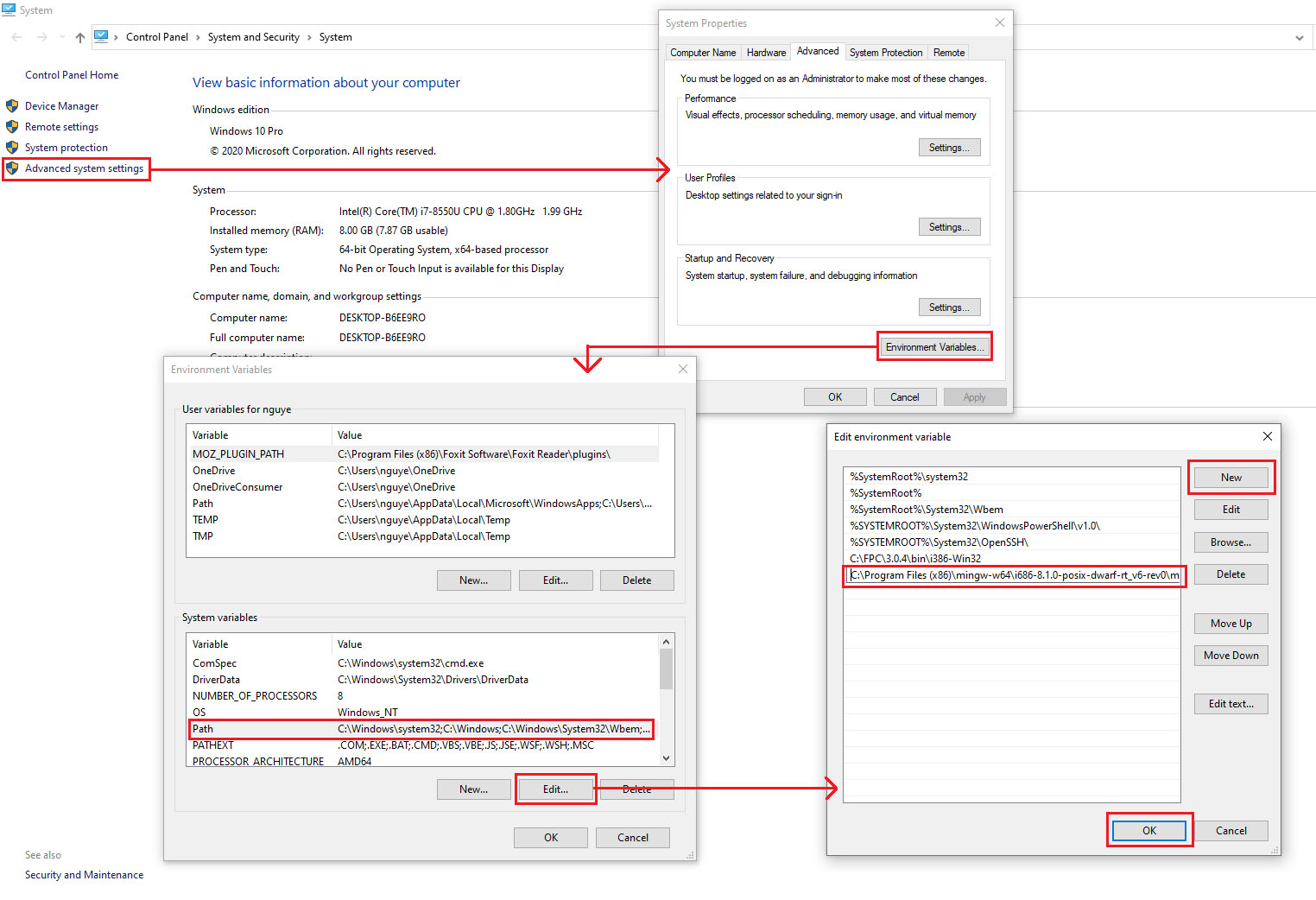The image size is (1316, 900).
Task: Open the recent locations dropdown arrow
Action: click(62, 37)
